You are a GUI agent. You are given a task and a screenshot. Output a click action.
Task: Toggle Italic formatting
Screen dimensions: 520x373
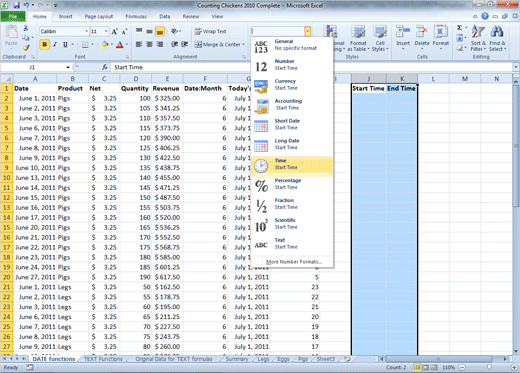click(55, 44)
